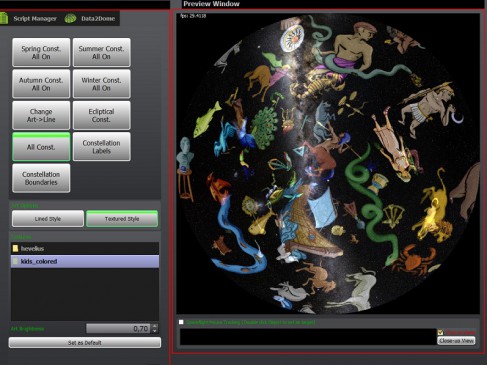Toggle the All Const. button off
This screenshot has width=487, height=365.
[x=41, y=147]
